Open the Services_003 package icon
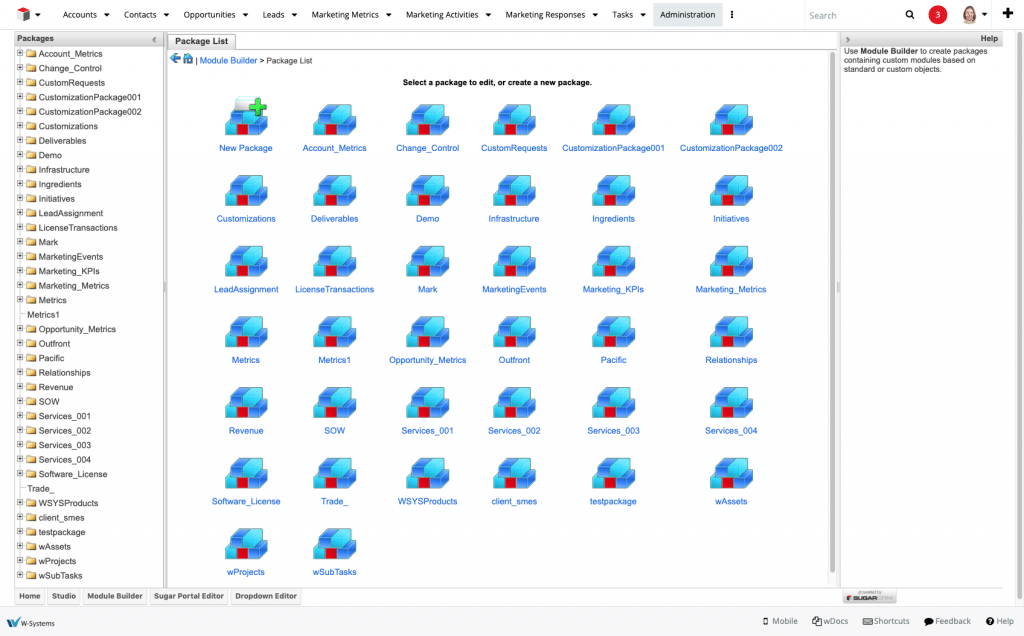 point(613,402)
